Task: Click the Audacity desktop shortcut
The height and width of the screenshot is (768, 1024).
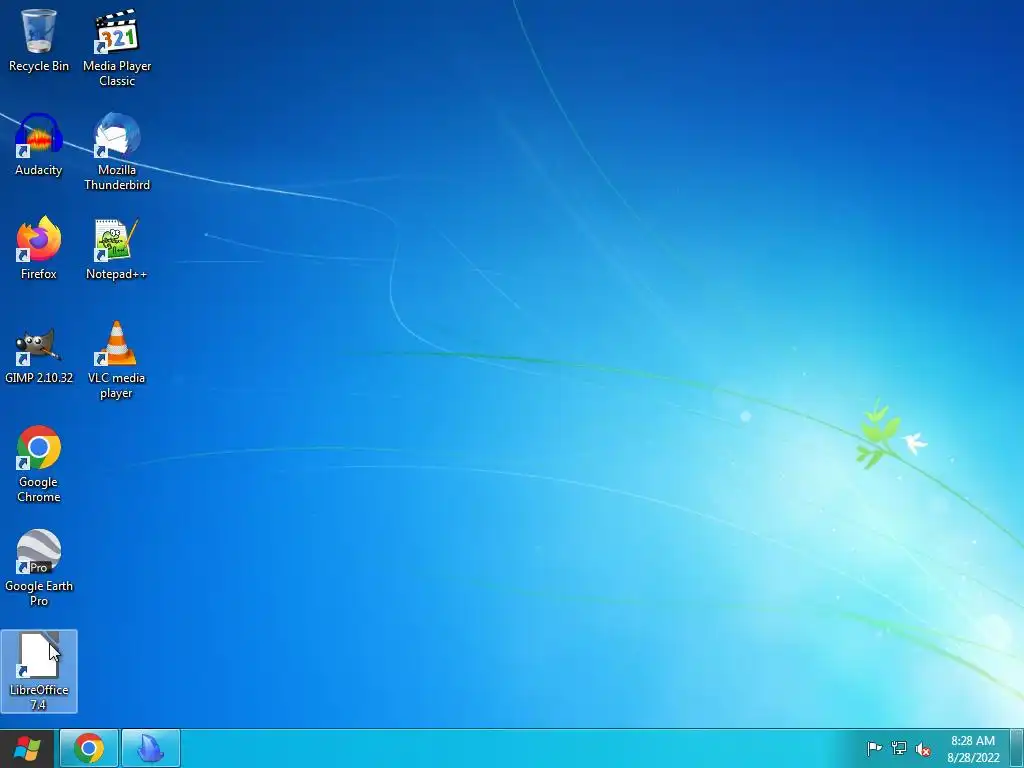Action: (39, 145)
